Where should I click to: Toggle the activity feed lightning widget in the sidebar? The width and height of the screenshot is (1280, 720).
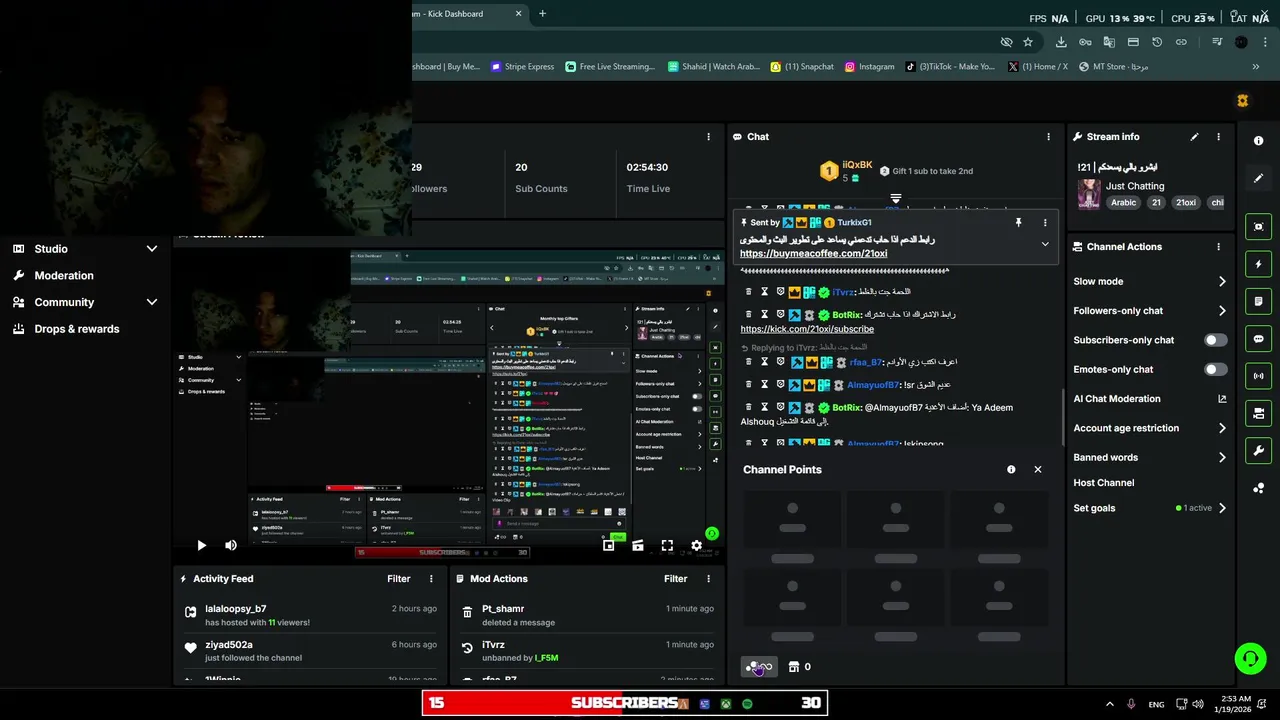[x=1259, y=264]
